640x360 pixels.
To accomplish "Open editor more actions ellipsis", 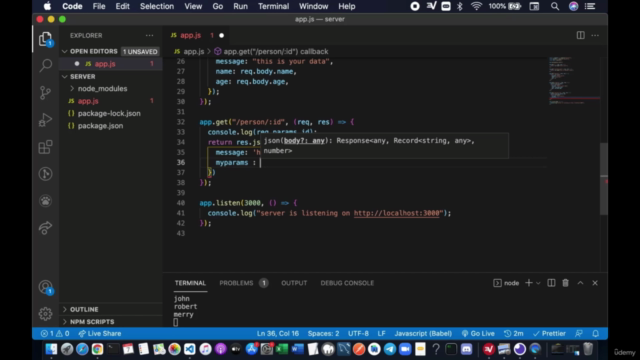I will pos(595,36).
